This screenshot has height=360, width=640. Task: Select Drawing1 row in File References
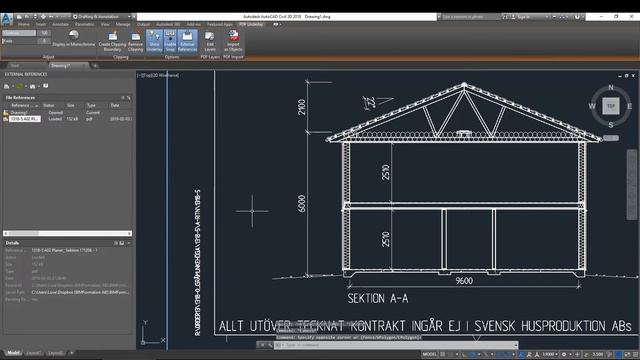(67, 112)
